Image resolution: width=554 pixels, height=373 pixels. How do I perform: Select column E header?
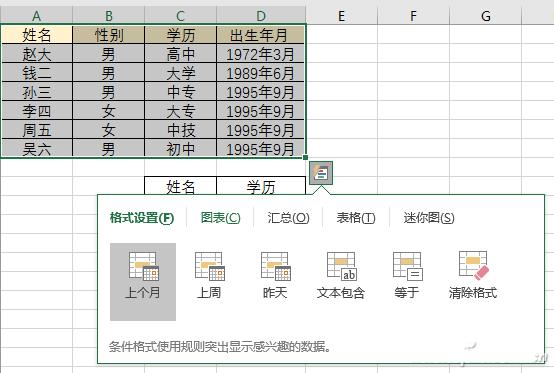[342, 16]
